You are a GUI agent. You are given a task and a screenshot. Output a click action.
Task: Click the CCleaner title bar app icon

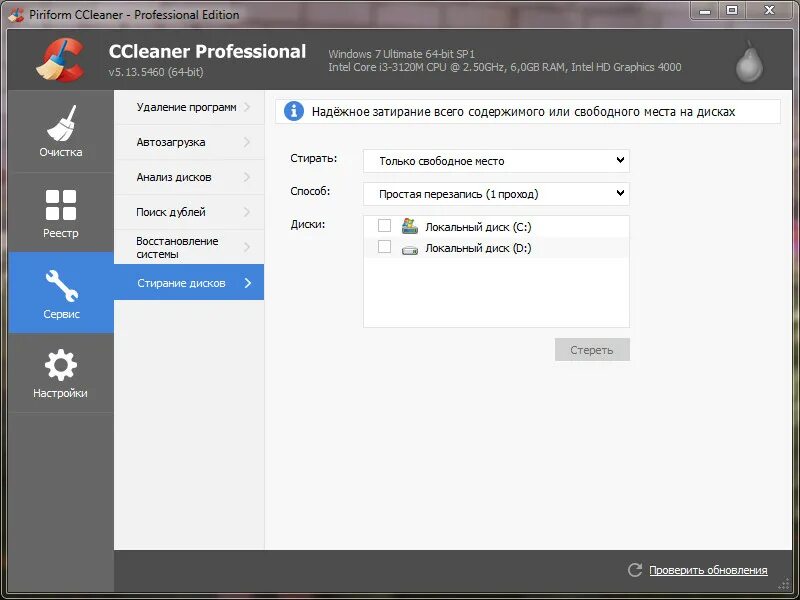pos(16,15)
